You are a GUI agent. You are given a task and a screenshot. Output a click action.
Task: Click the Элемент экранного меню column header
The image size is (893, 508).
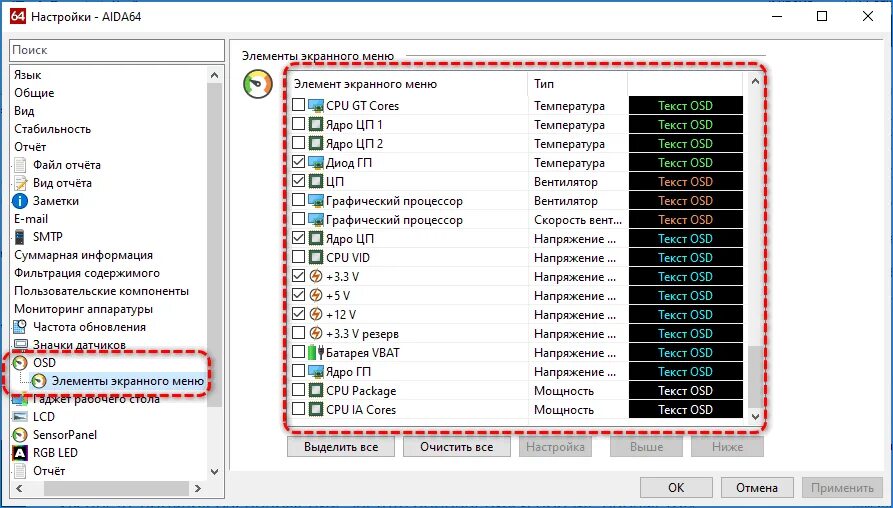click(408, 84)
